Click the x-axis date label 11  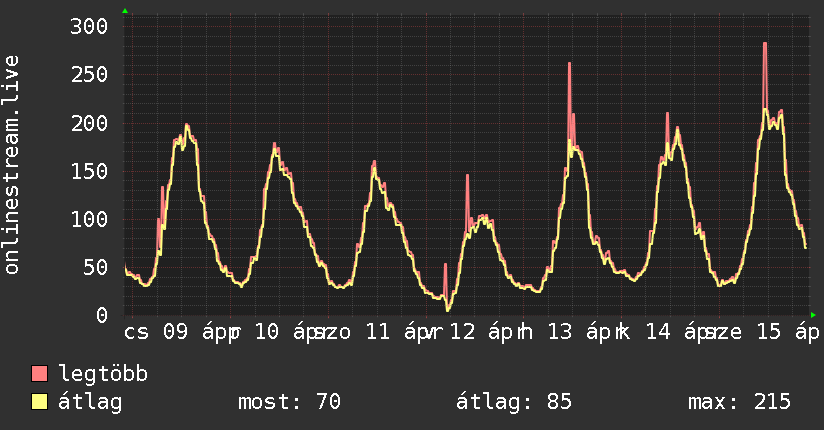coord(377,332)
